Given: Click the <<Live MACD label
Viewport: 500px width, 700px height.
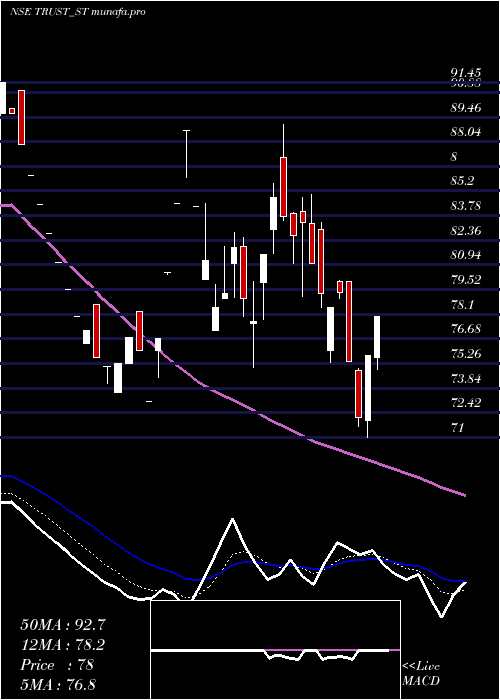Looking at the screenshot, I should click(x=421, y=674).
